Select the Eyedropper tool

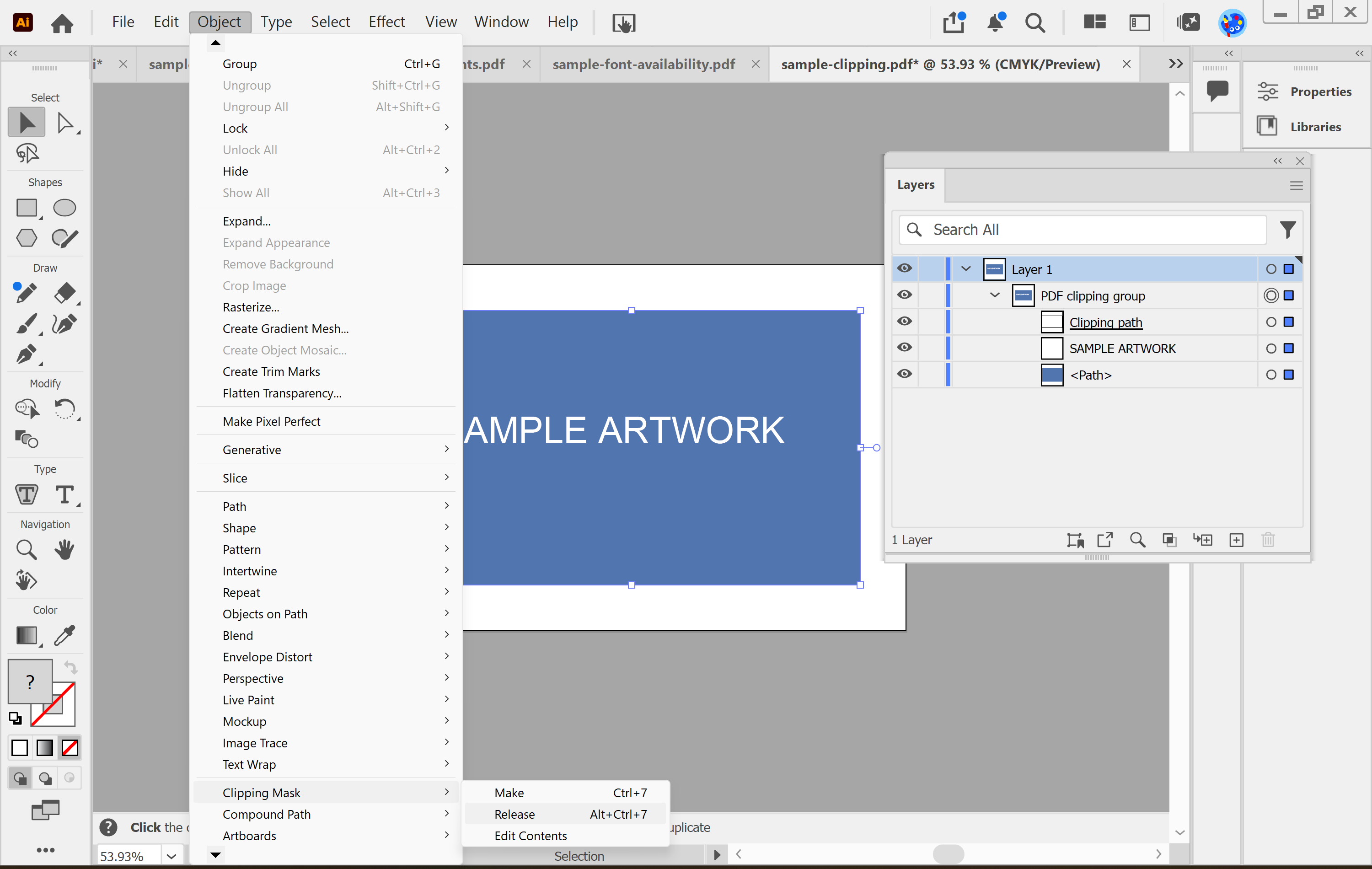(x=64, y=635)
